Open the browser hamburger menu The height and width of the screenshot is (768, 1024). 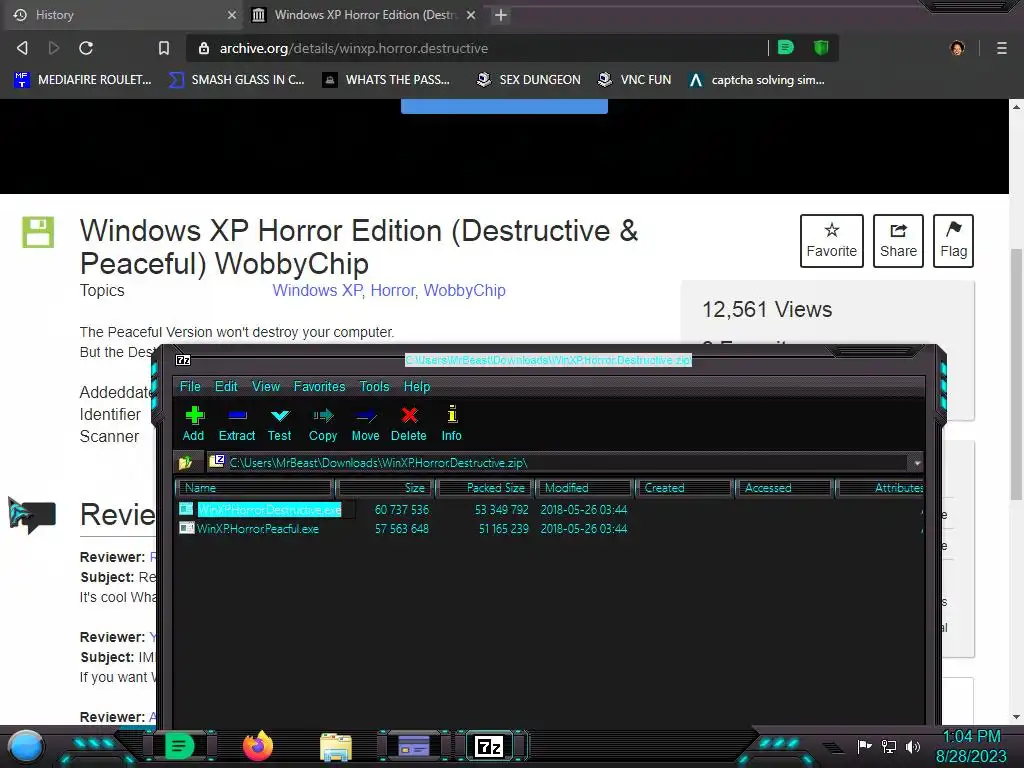pos(1002,48)
